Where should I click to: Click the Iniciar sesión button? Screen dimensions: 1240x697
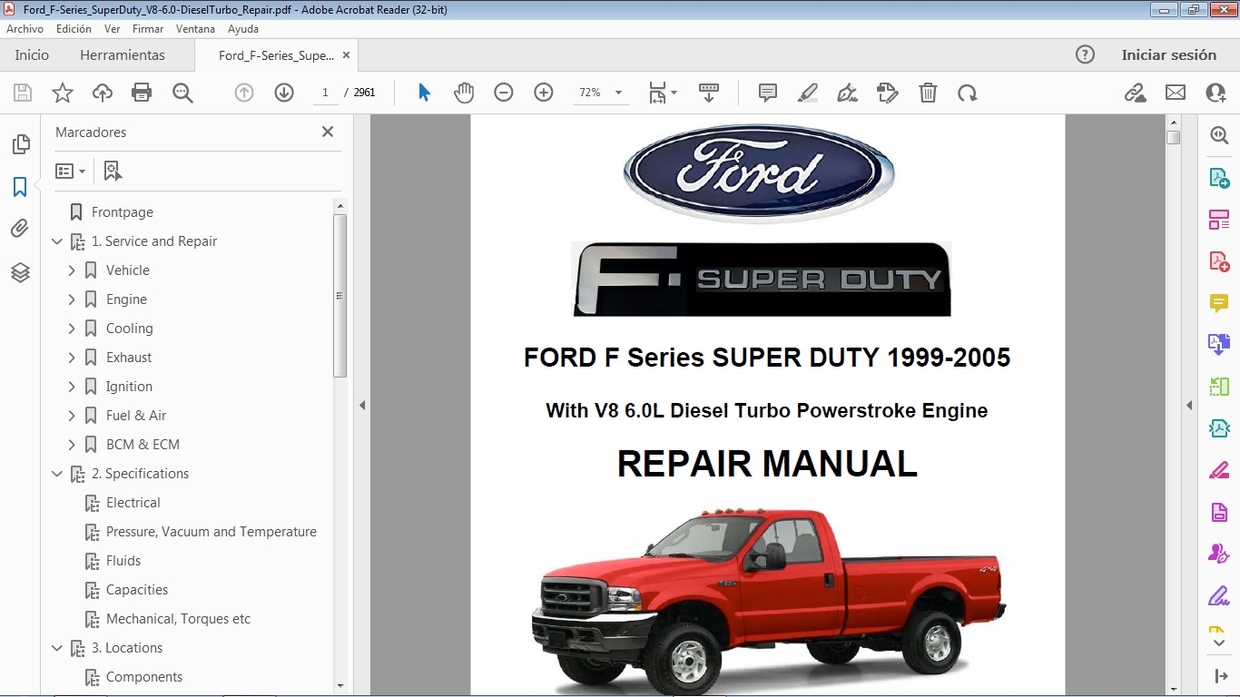[x=1170, y=55]
